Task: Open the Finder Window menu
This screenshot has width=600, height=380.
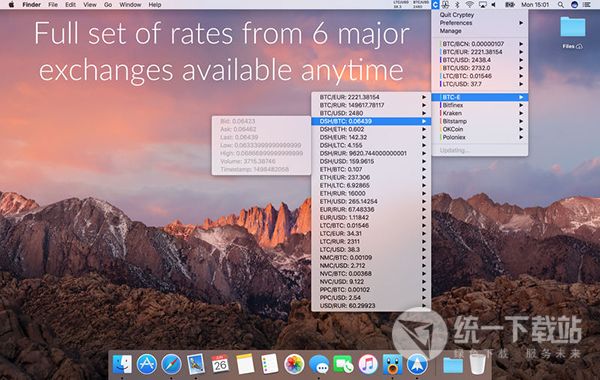Action: [130, 5]
